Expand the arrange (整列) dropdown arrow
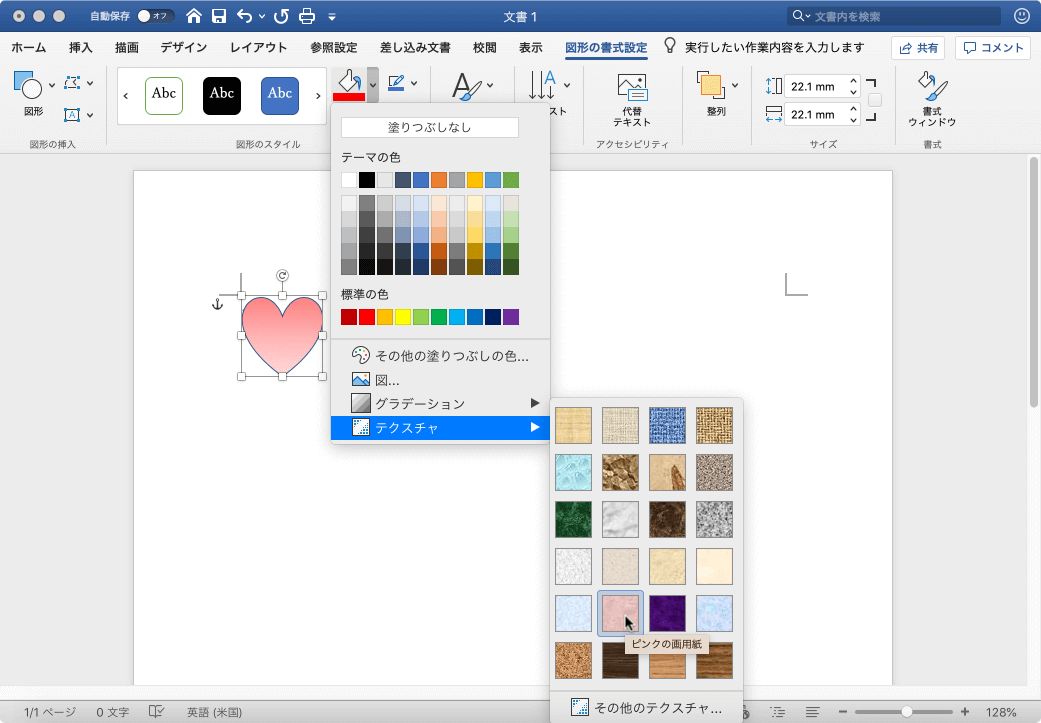 (x=735, y=85)
